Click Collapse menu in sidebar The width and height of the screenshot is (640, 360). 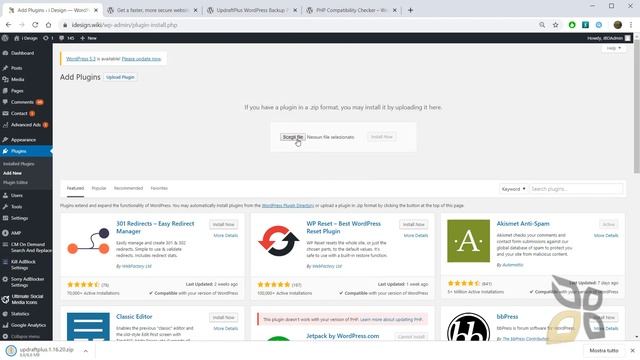click(x=26, y=336)
